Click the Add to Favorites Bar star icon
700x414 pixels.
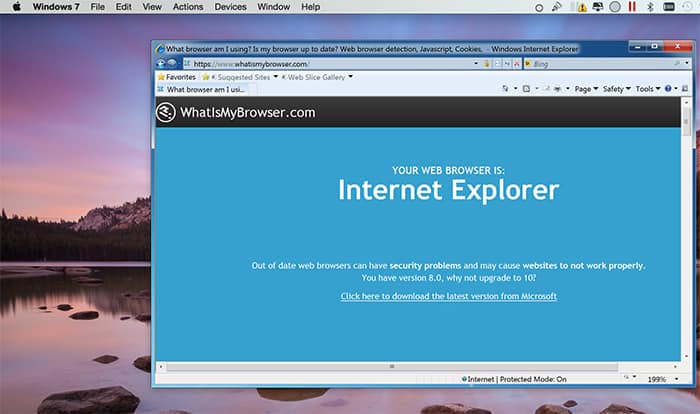click(205, 77)
